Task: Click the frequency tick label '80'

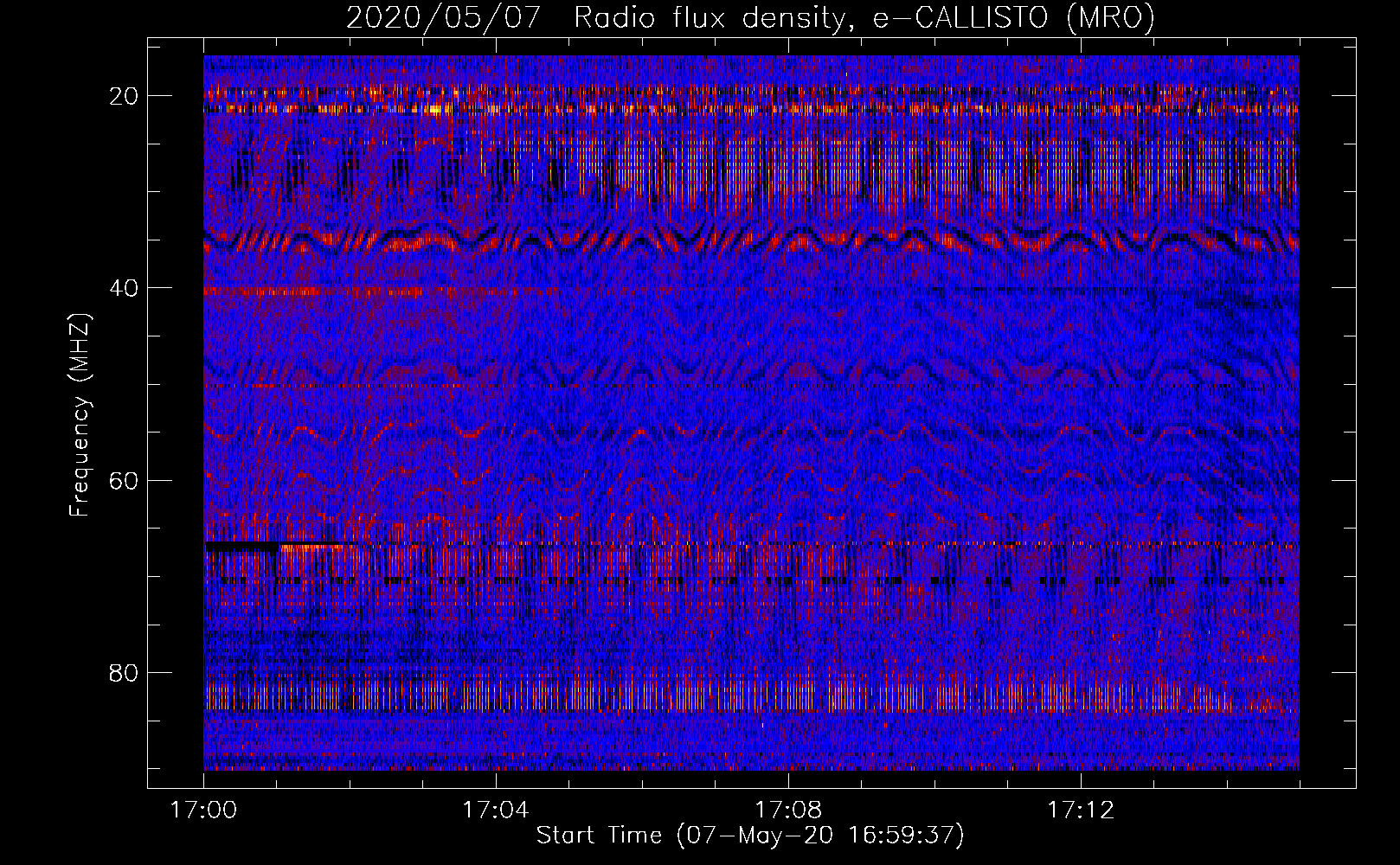Action: point(124,672)
